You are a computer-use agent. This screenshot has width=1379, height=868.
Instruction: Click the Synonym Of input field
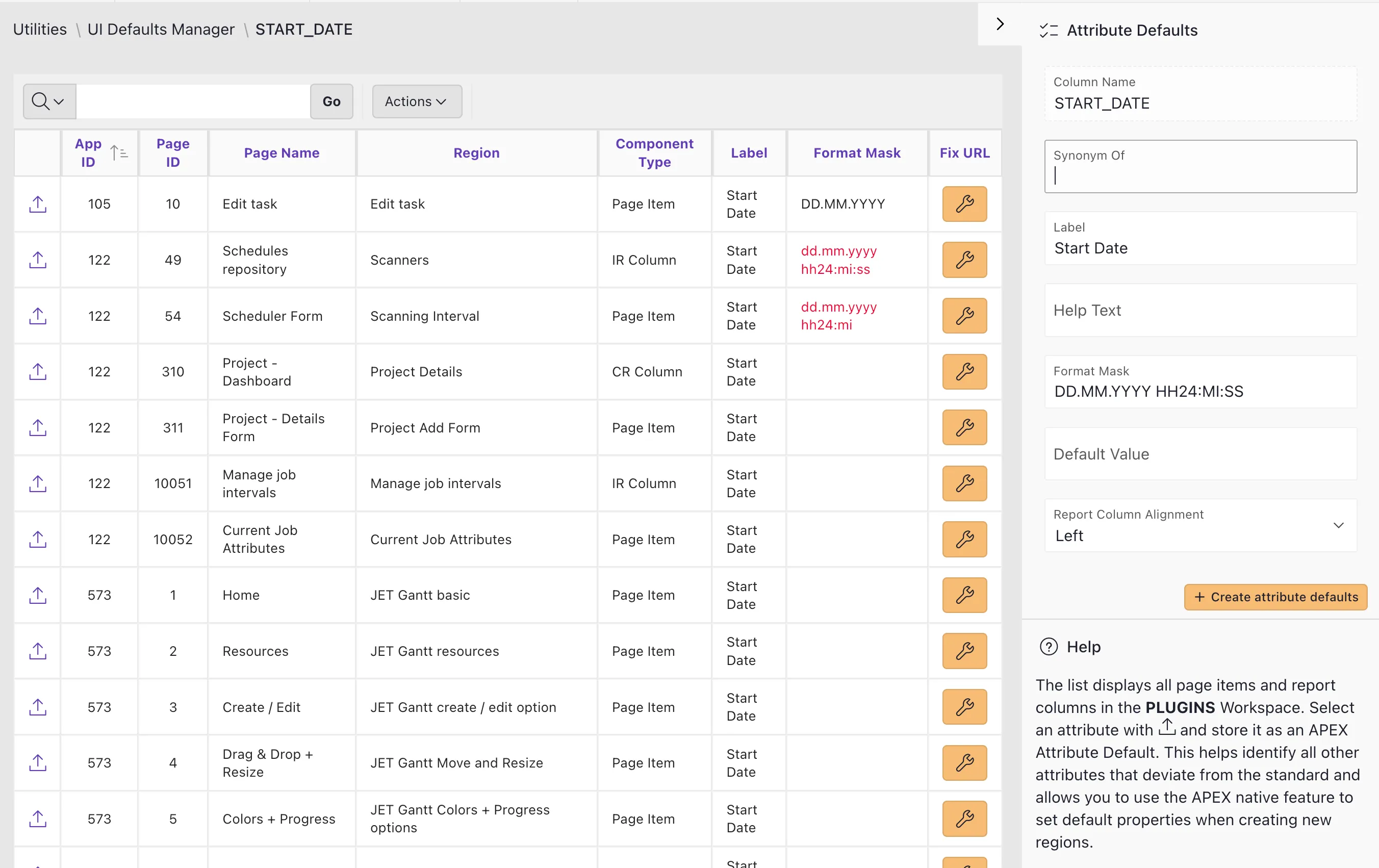click(x=1201, y=175)
